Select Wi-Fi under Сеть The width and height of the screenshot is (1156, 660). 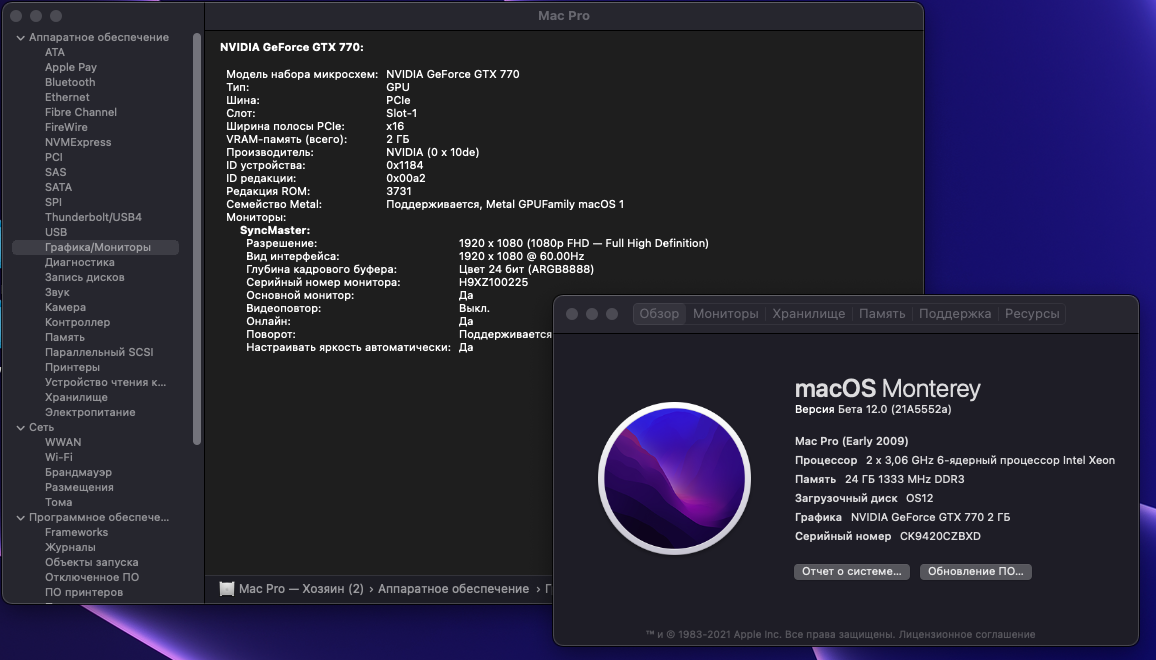(x=58, y=457)
